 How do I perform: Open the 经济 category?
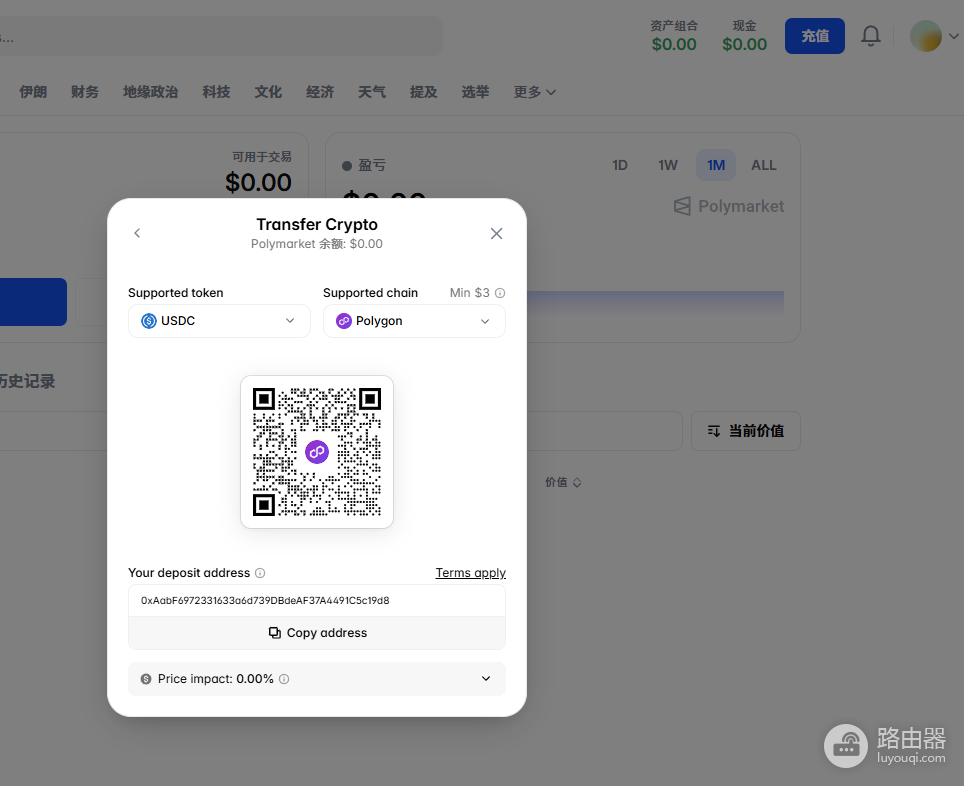[x=320, y=92]
